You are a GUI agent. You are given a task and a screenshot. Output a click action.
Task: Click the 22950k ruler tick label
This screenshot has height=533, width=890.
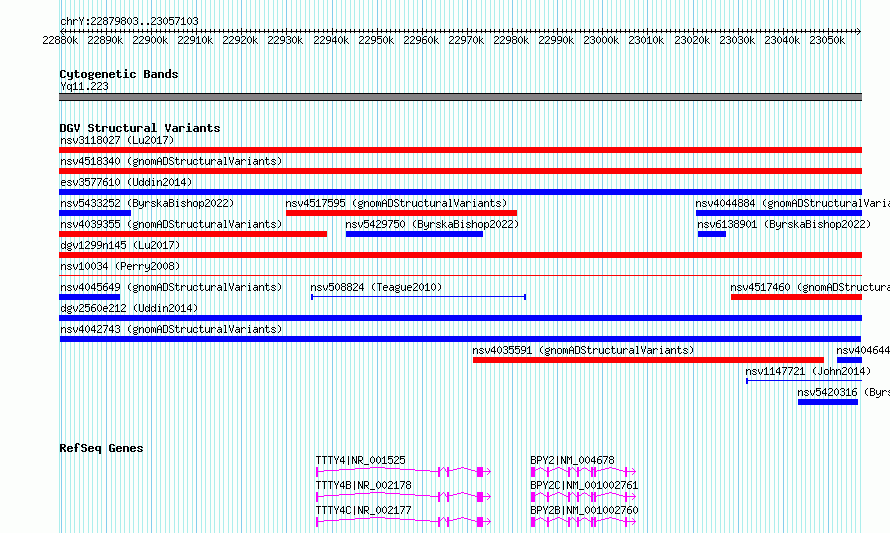click(x=376, y=40)
